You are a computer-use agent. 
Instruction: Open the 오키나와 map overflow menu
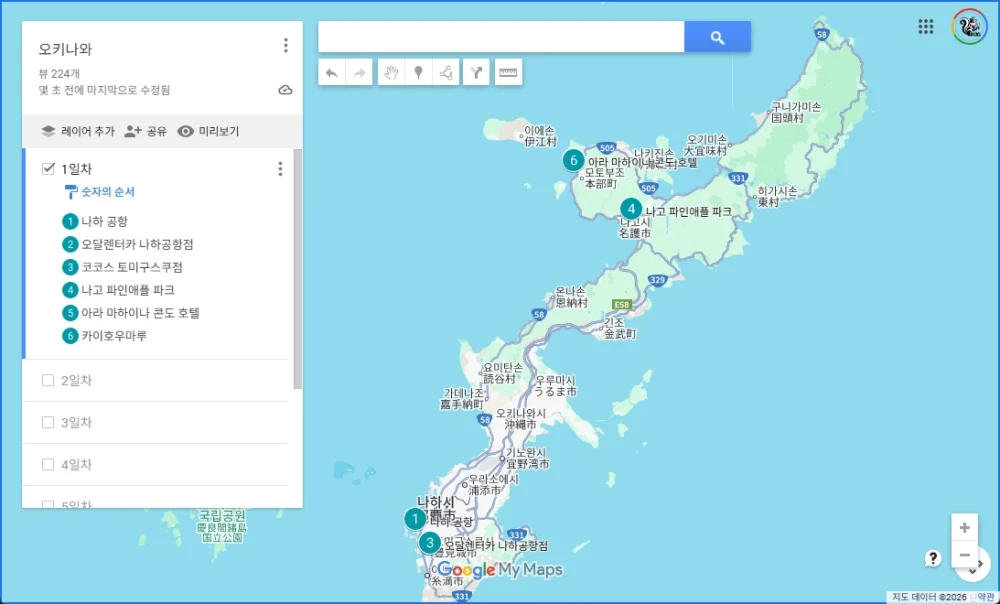pos(286,44)
